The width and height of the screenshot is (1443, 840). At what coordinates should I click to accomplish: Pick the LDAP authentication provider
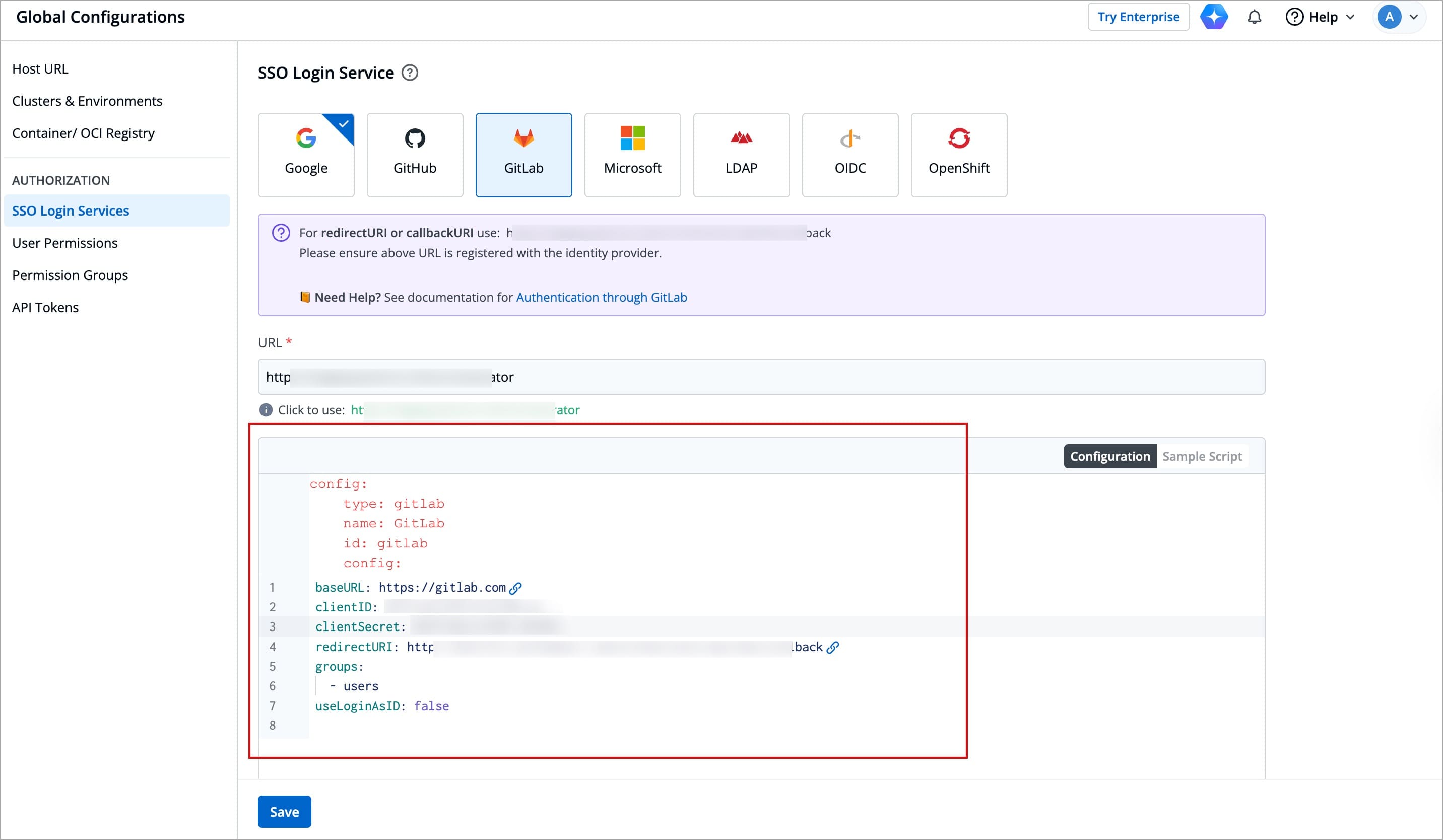(x=741, y=155)
